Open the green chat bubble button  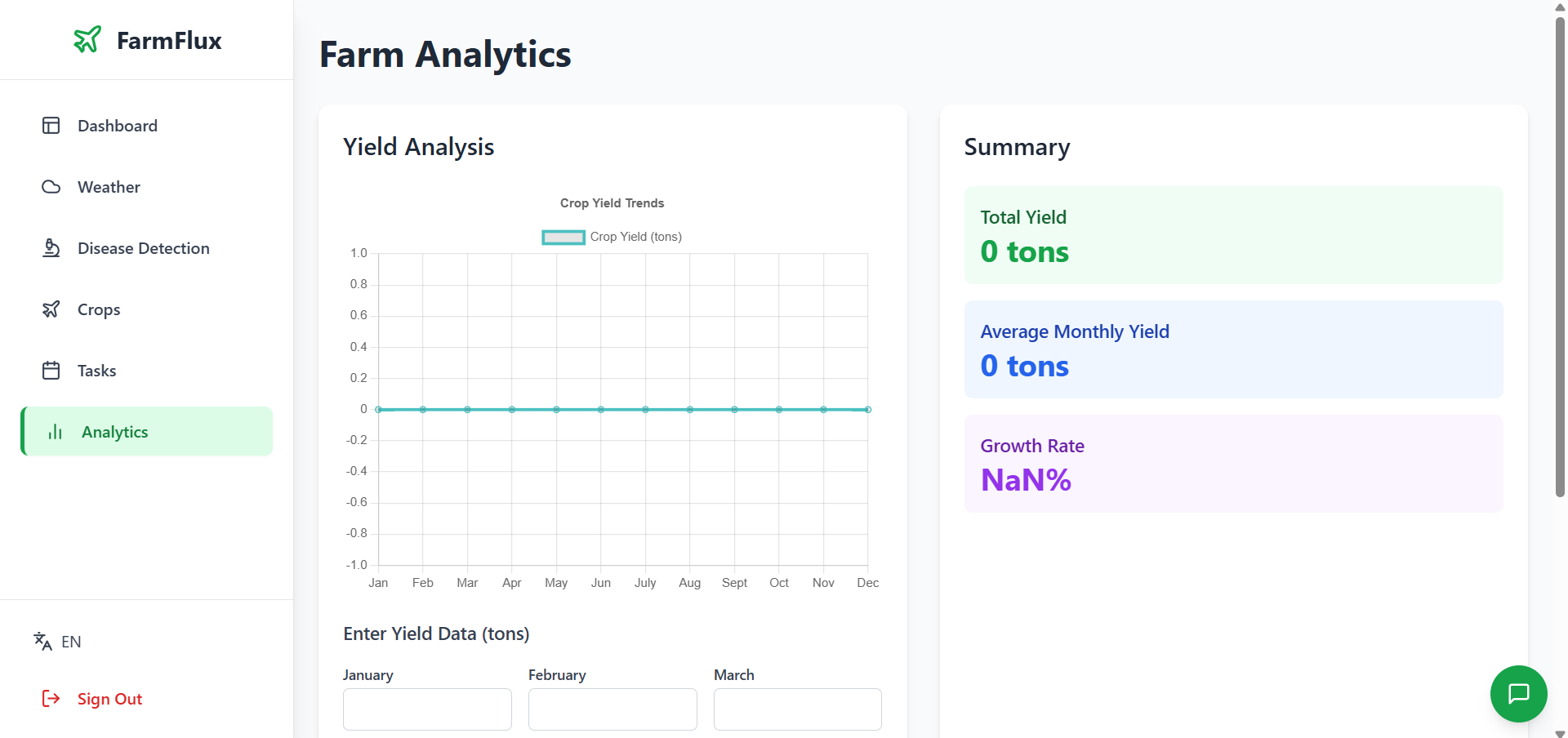click(1518, 694)
